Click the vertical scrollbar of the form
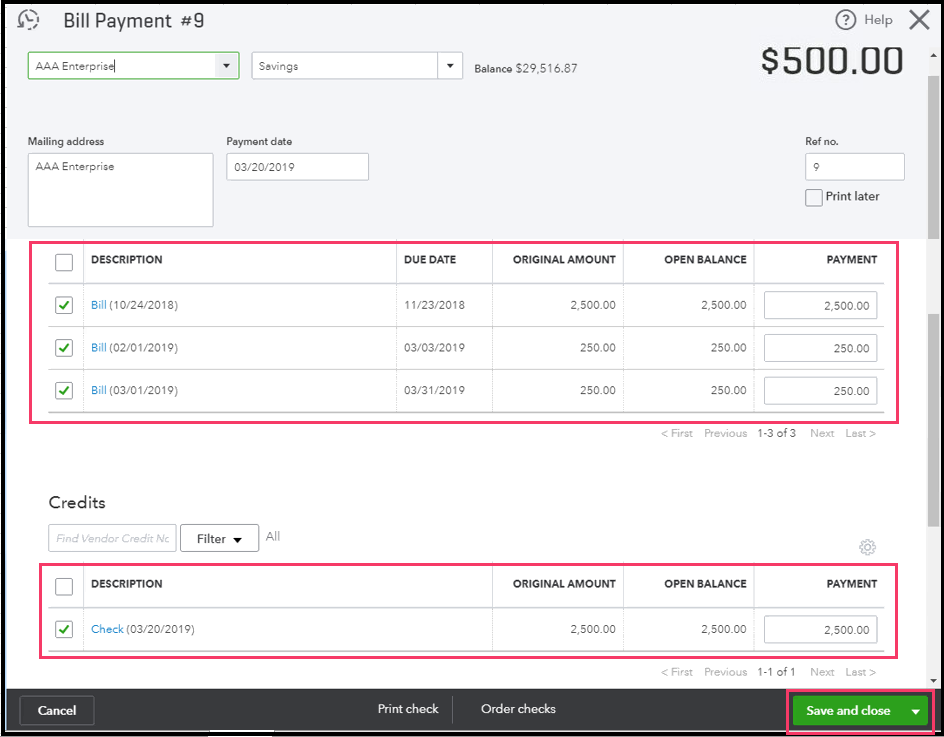This screenshot has width=944, height=737. tap(933, 421)
